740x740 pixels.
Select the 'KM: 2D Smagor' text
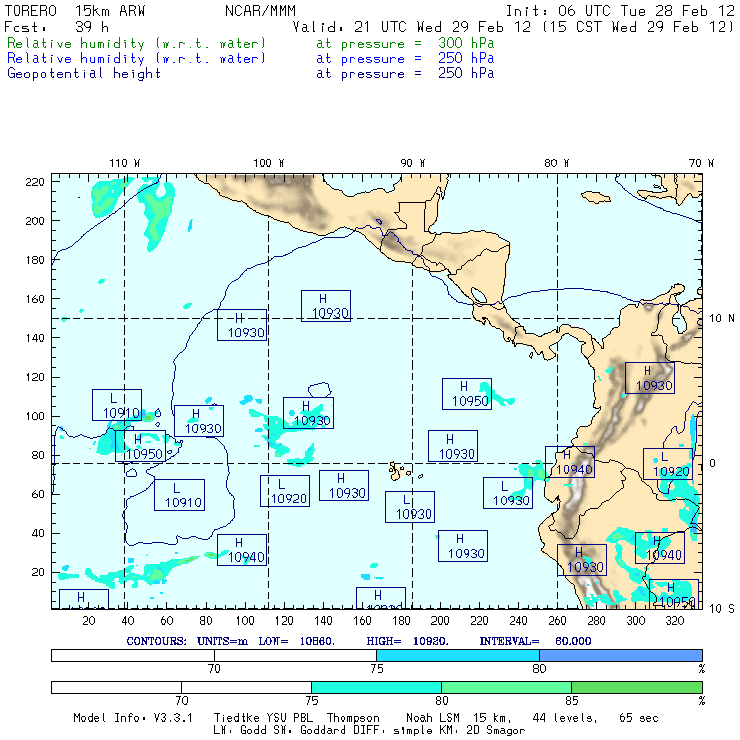pyautogui.click(x=482, y=730)
